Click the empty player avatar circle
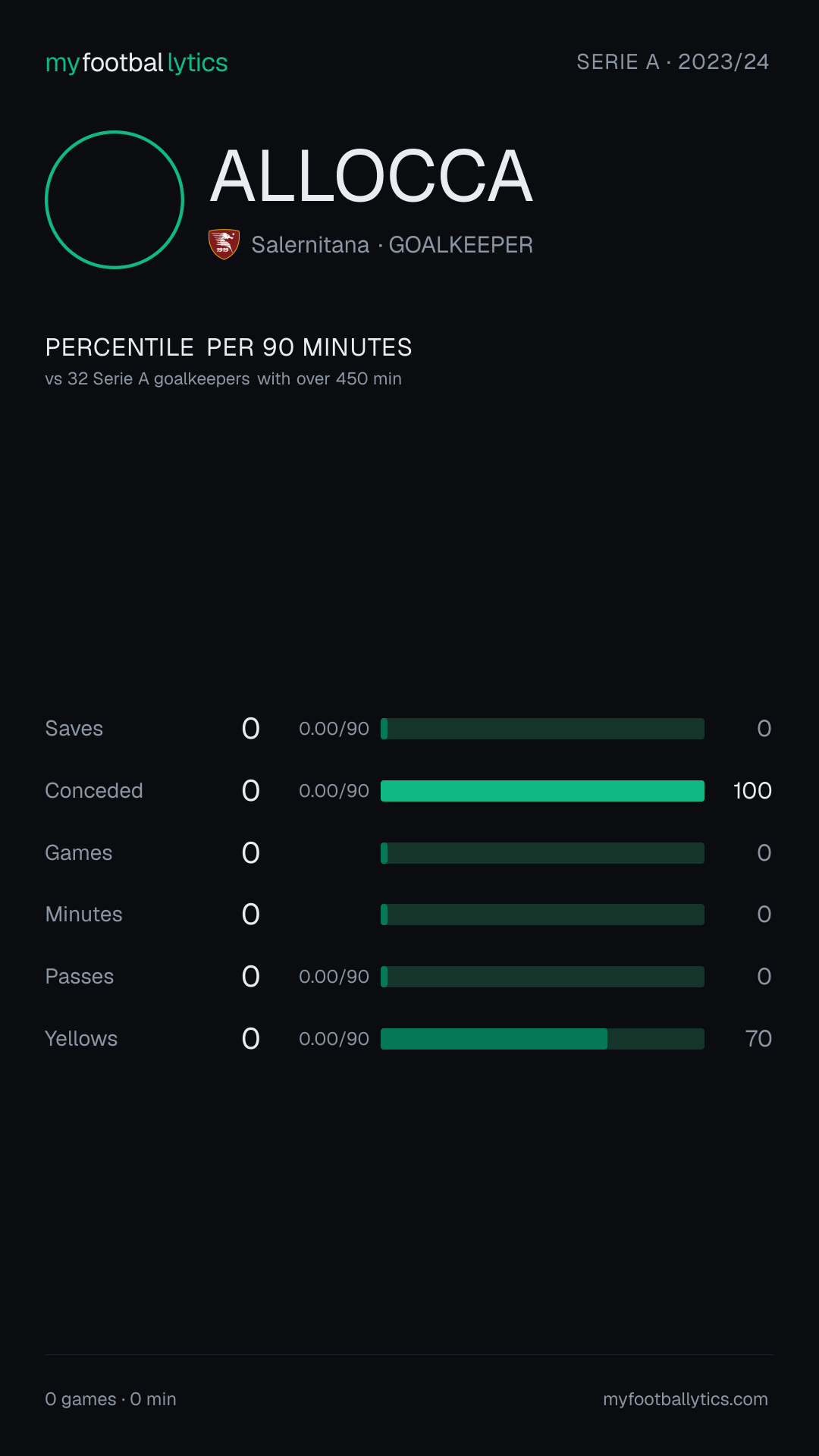The image size is (819, 1456). click(115, 199)
